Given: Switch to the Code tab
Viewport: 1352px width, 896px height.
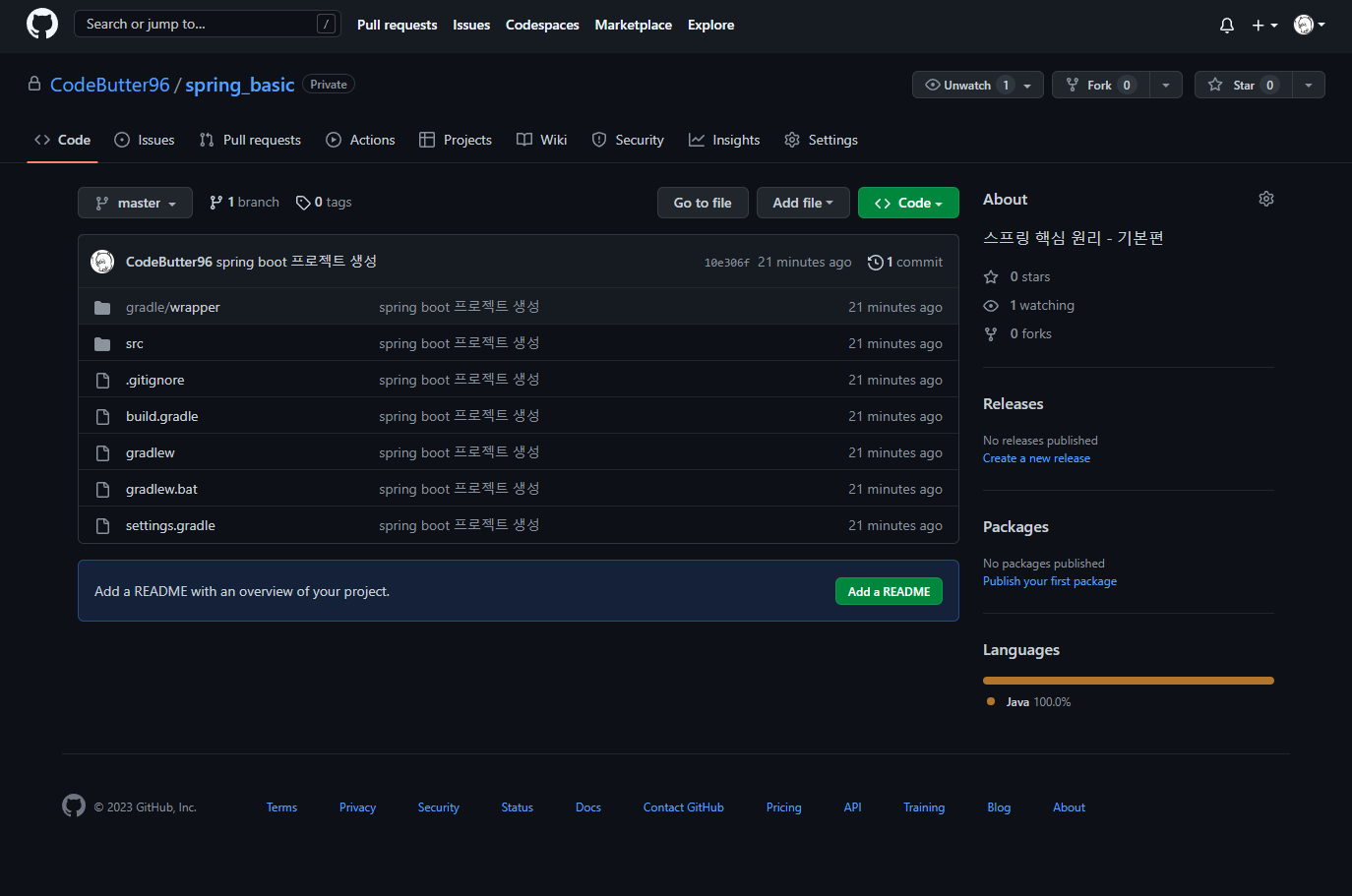Looking at the screenshot, I should pyautogui.click(x=62, y=140).
